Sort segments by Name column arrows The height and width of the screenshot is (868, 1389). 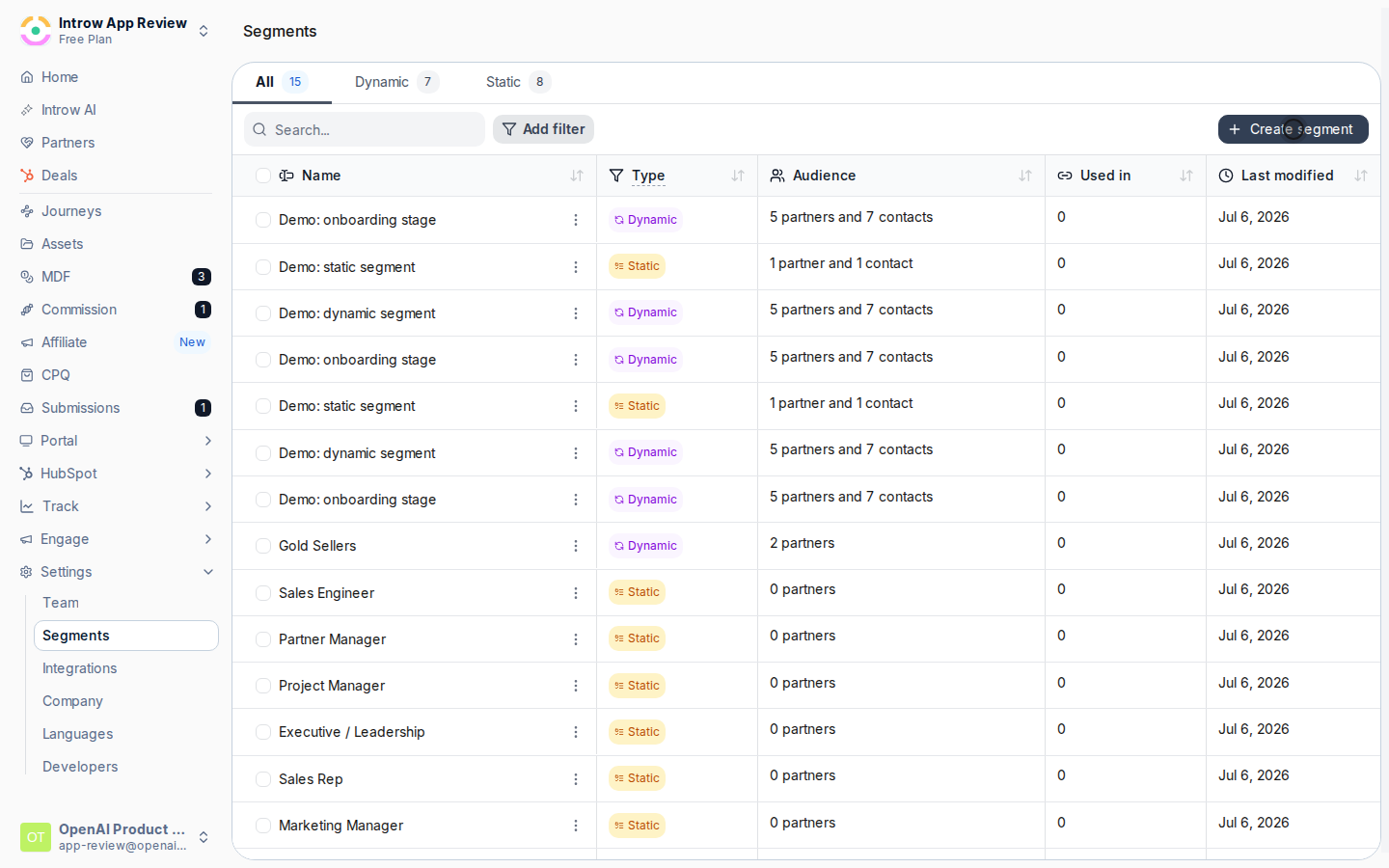(577, 176)
